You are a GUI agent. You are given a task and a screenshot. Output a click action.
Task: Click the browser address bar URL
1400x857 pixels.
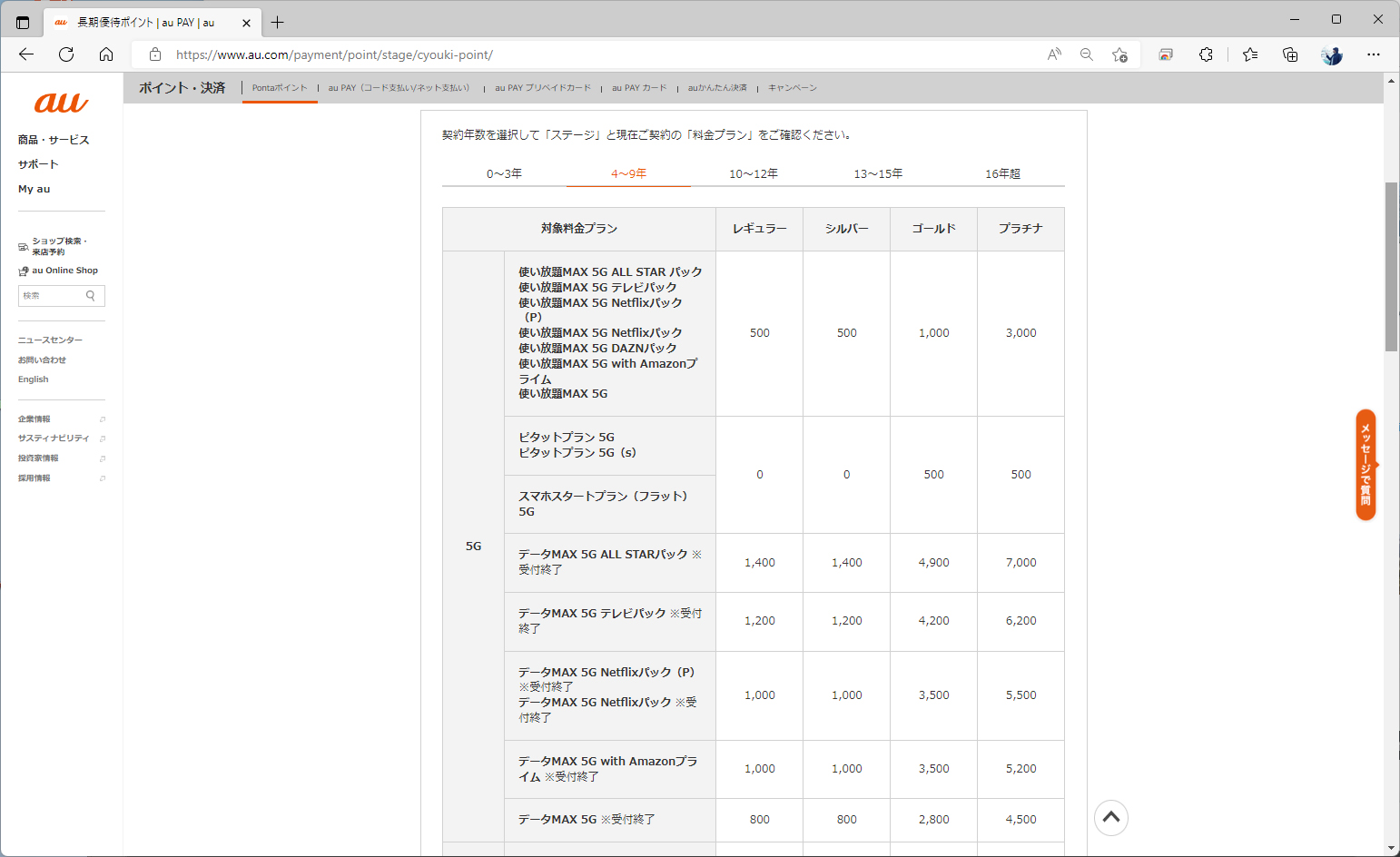(334, 54)
